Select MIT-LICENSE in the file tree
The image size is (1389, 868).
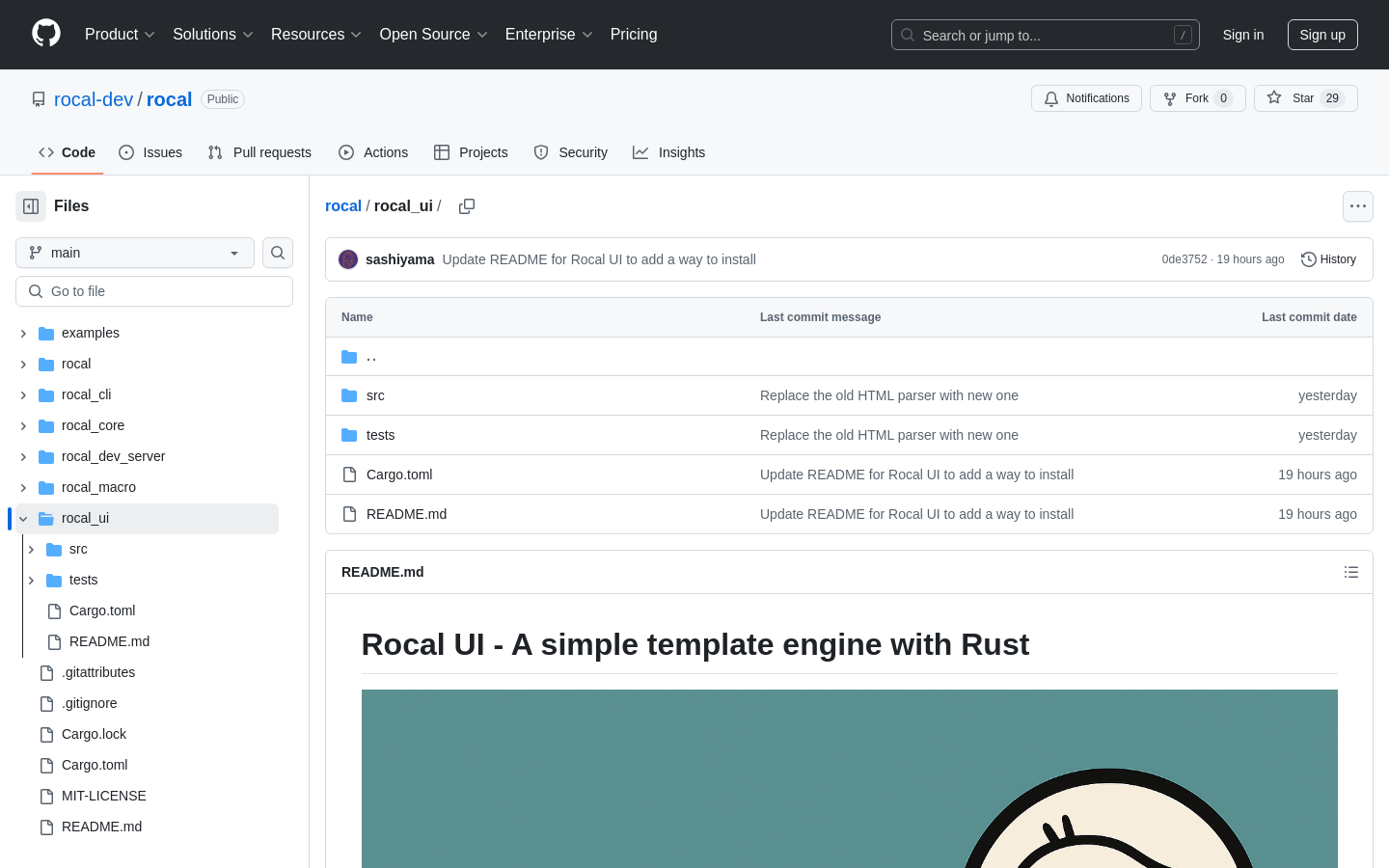pyautogui.click(x=104, y=796)
